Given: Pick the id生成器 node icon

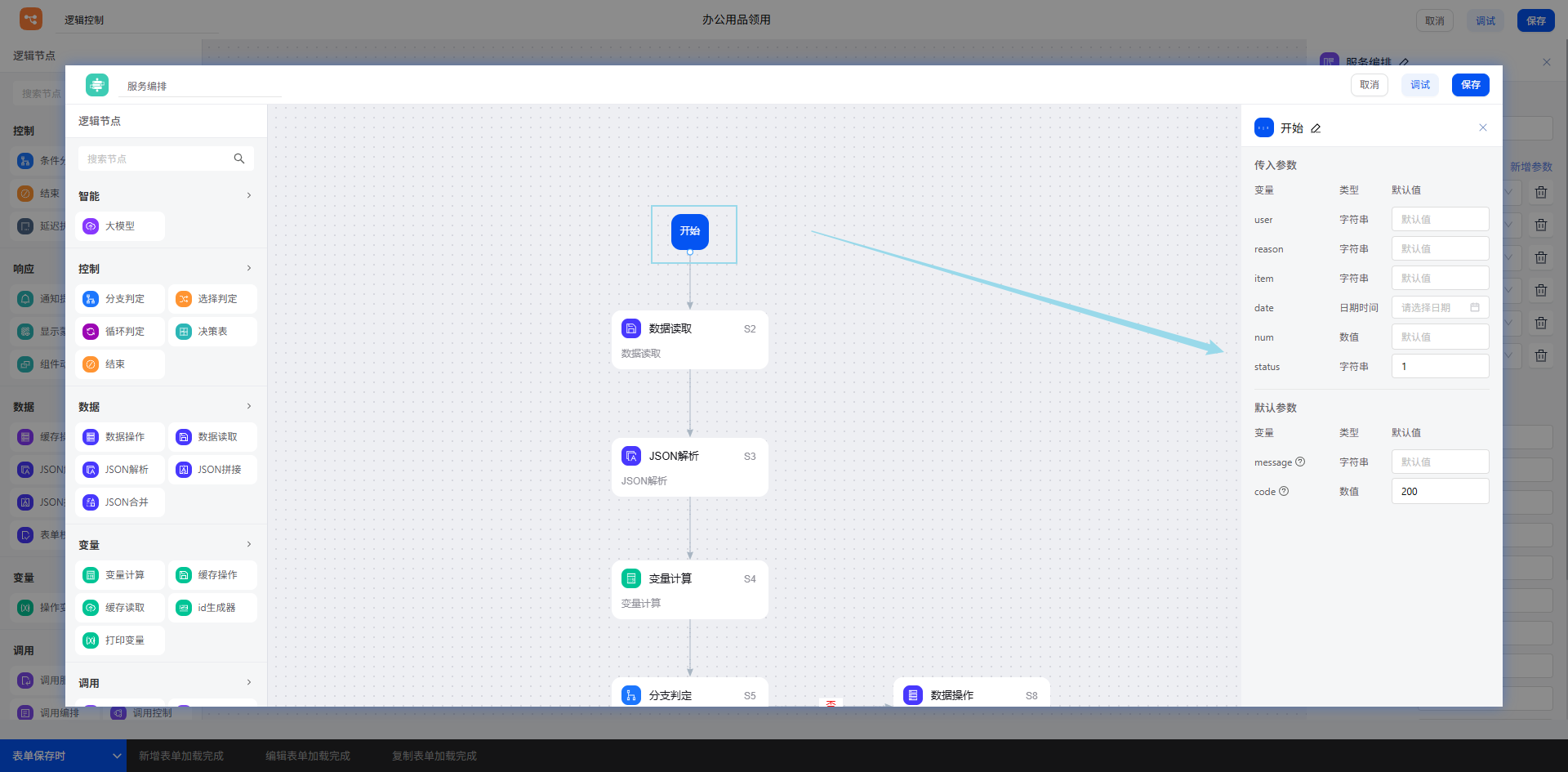Looking at the screenshot, I should 184,608.
